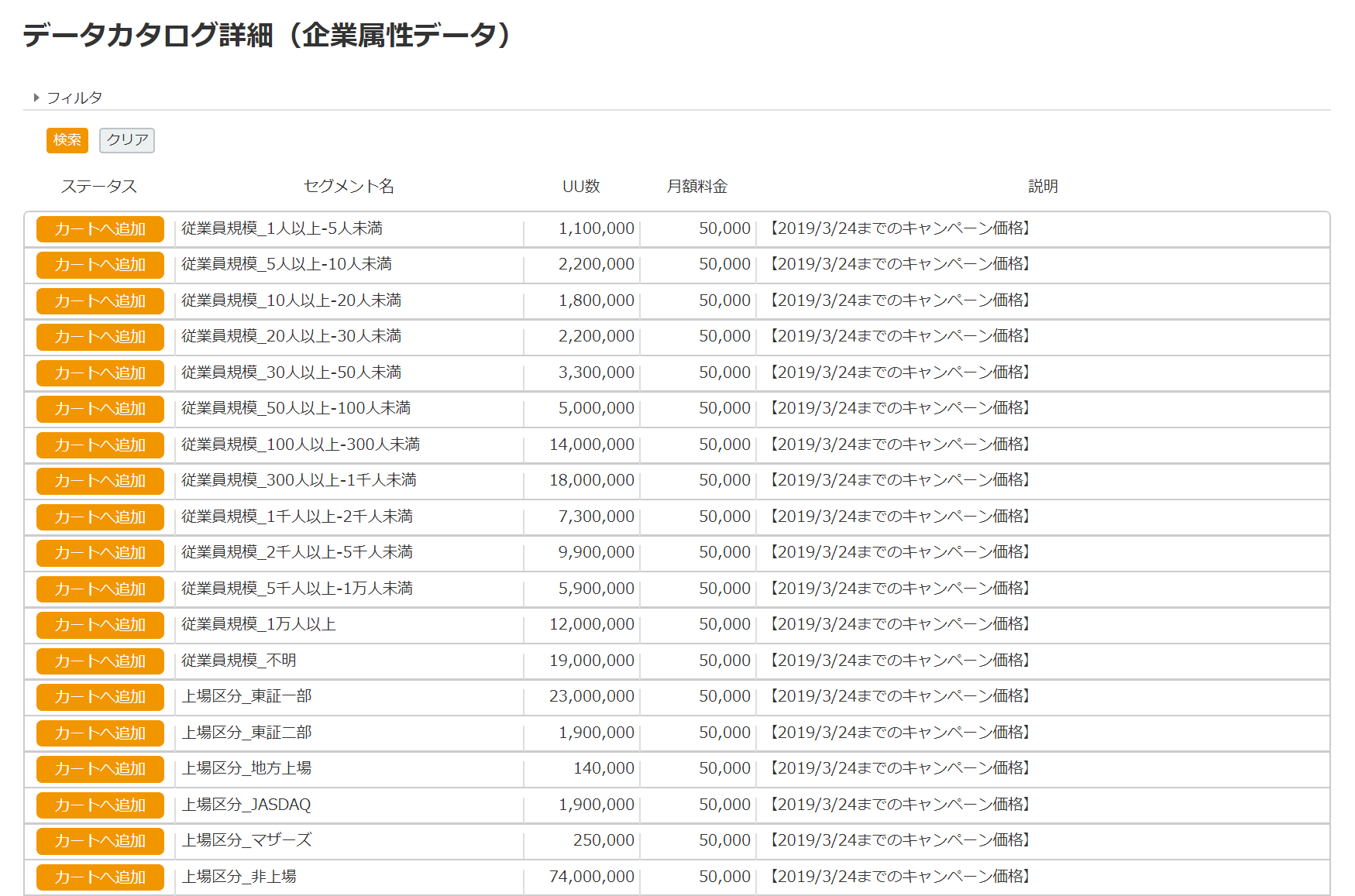Screen dimensions: 1355x896
Task: Add 従業員規模_不明 segment to cart
Action: (x=98, y=661)
